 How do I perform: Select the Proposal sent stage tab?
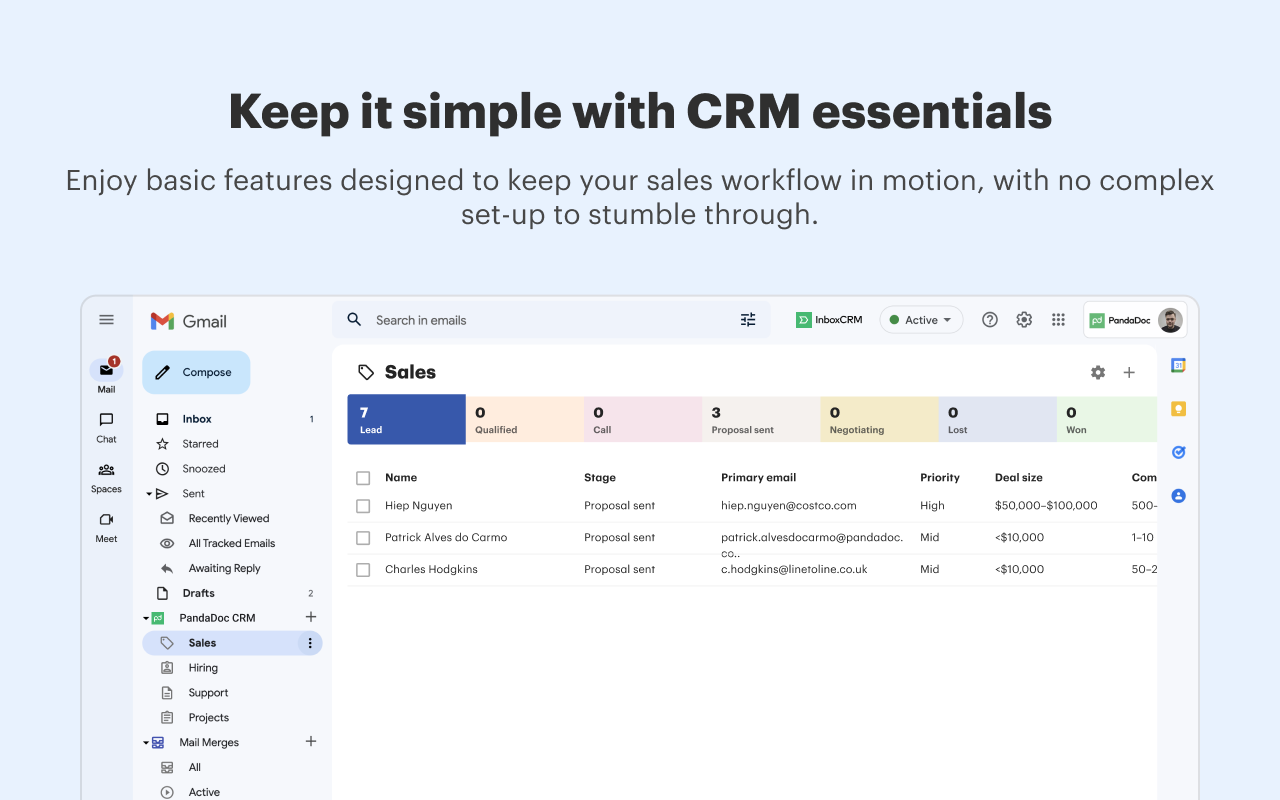(761, 419)
